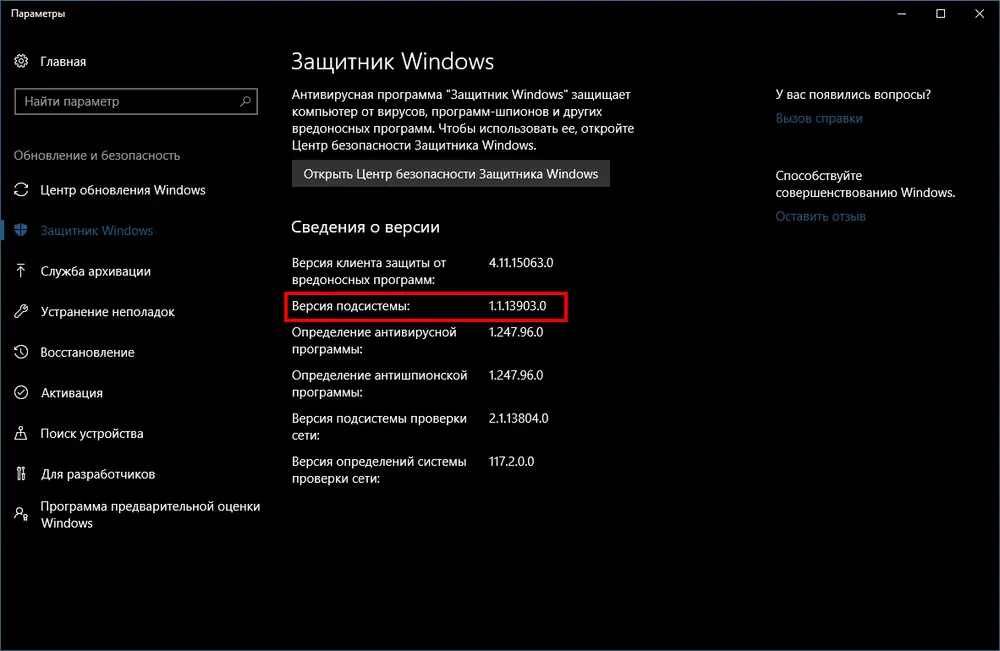
Task: Click the search magnifier in the search box
Action: click(x=244, y=101)
